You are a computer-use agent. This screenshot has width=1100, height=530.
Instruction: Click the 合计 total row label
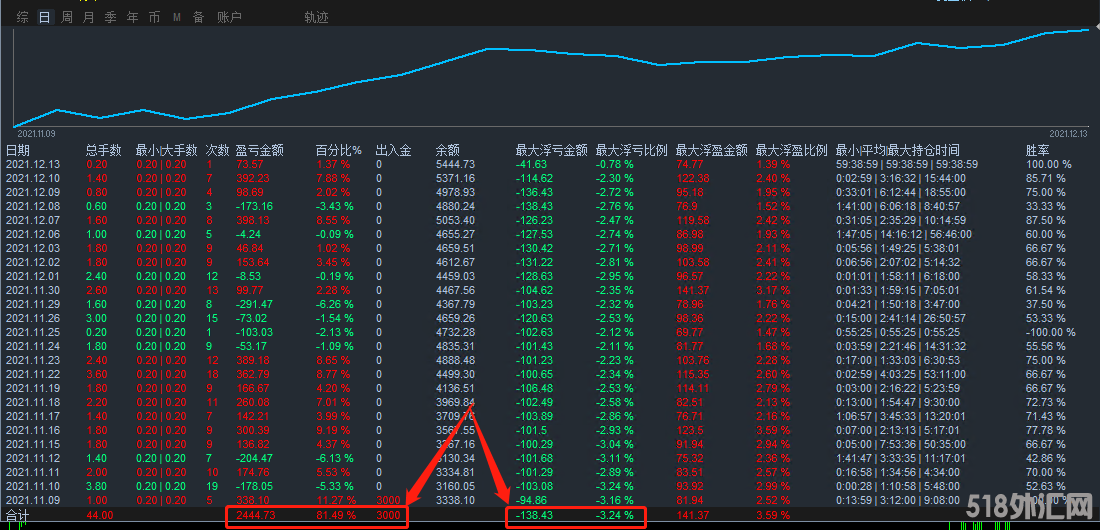pyautogui.click(x=17, y=515)
